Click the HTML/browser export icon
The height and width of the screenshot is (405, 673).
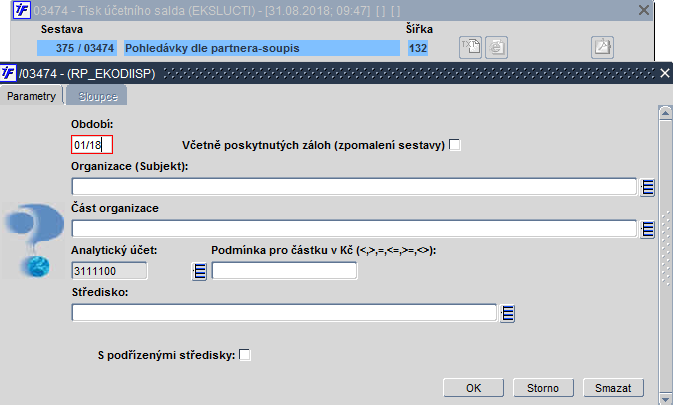497,47
